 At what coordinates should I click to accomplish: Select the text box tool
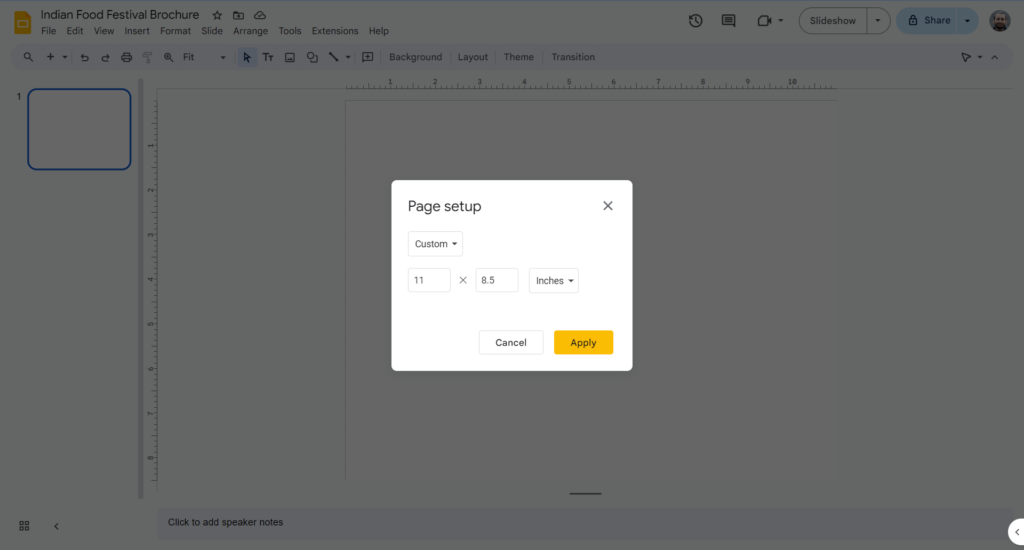268,57
